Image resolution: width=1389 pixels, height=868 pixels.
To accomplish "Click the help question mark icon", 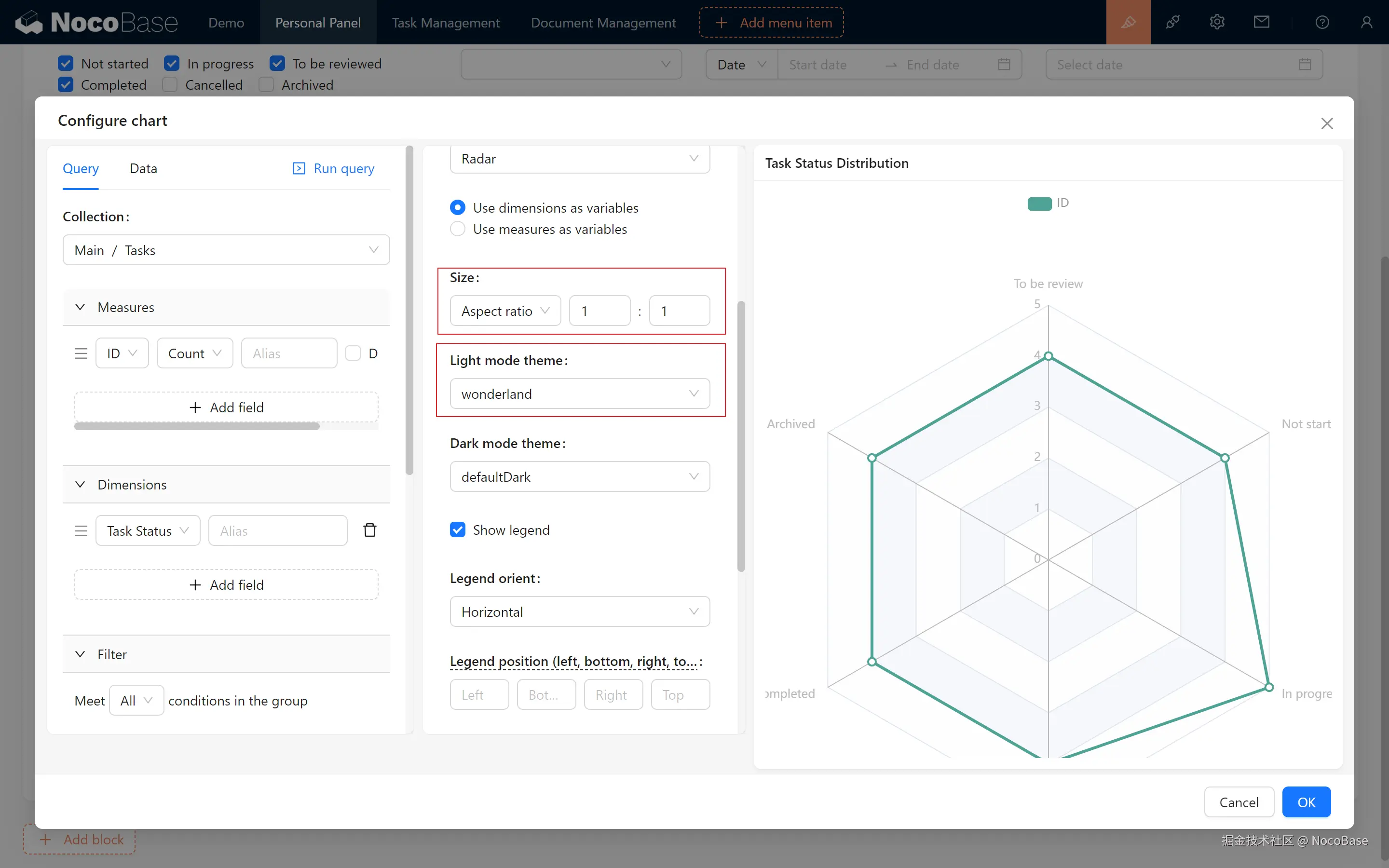I will [x=1322, y=22].
